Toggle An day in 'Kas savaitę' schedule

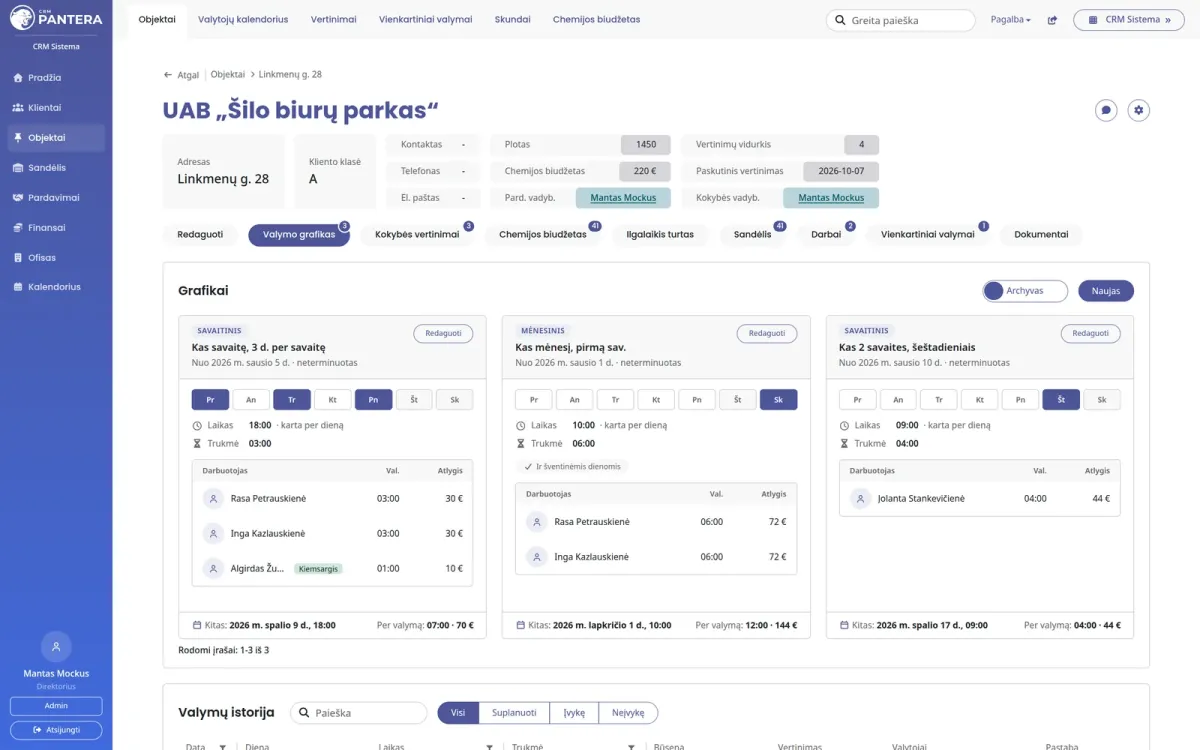point(251,400)
